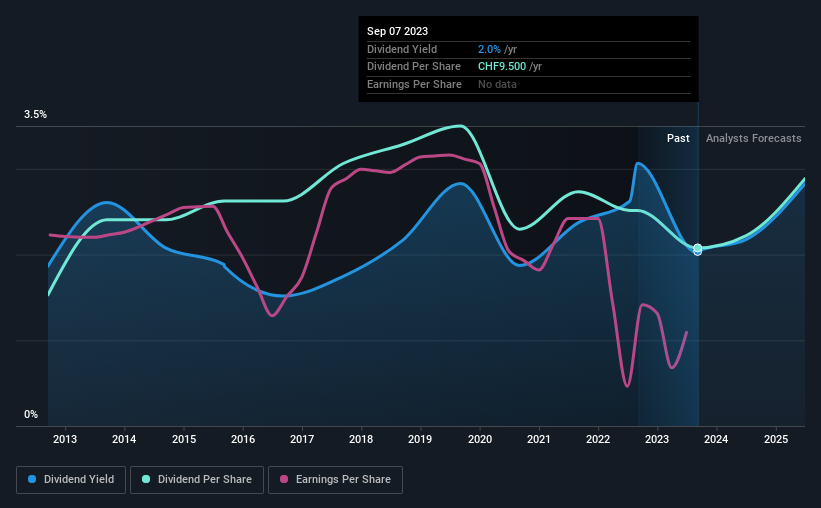
Task: Select the 2017 x-axis label
Action: click(302, 439)
